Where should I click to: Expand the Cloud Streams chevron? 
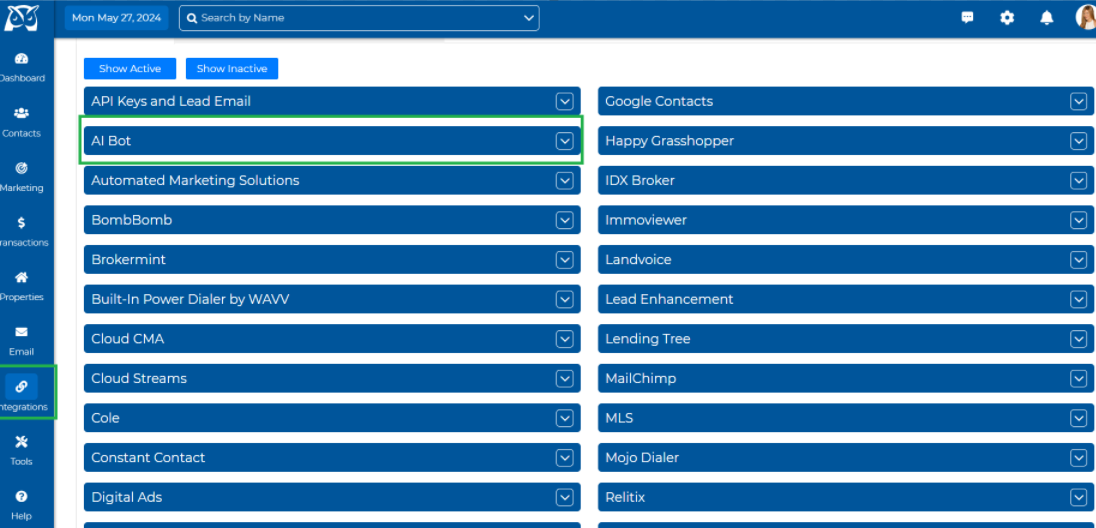pyautogui.click(x=565, y=378)
